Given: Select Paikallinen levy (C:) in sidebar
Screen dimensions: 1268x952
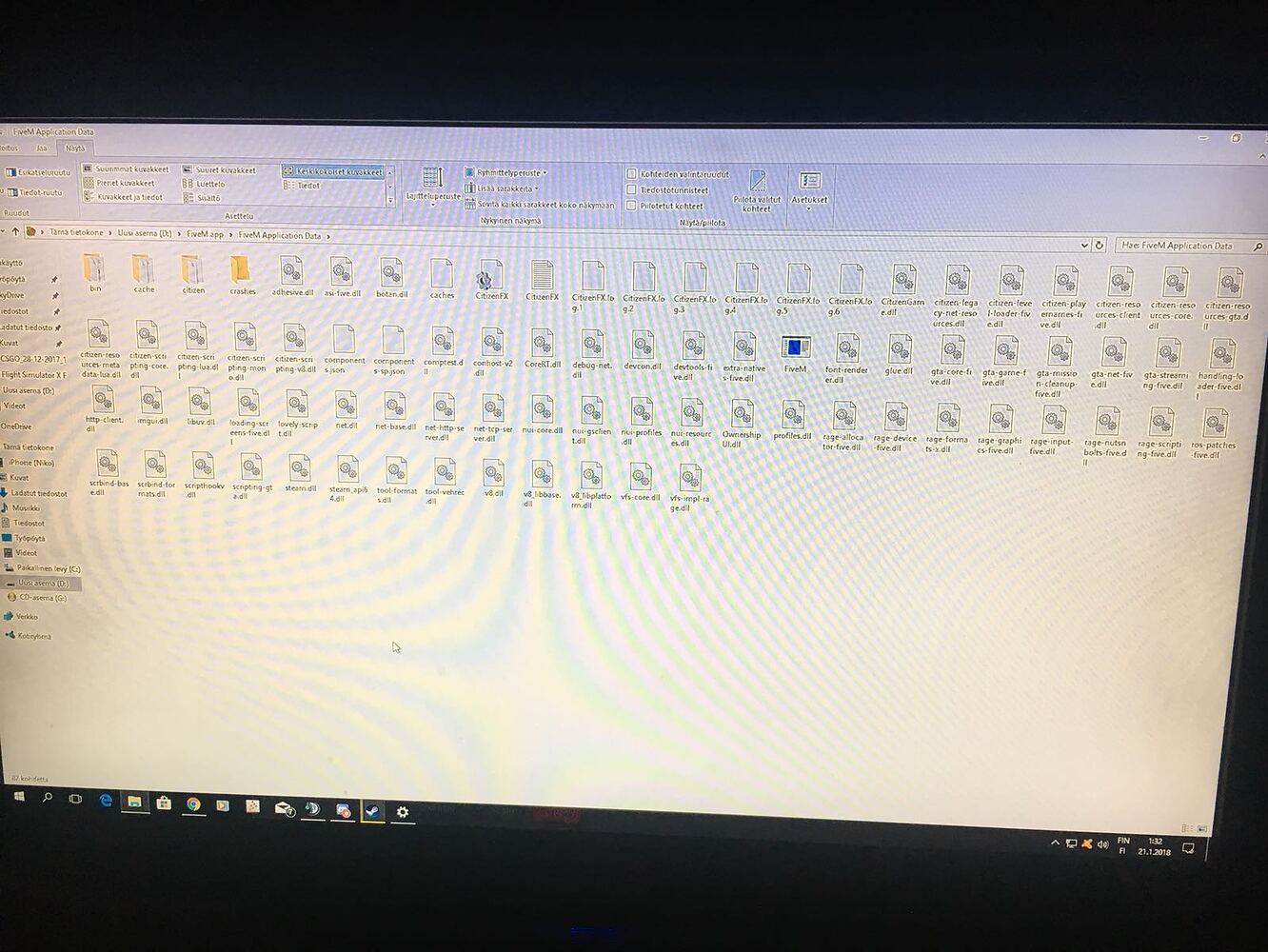Looking at the screenshot, I should click(x=43, y=567).
